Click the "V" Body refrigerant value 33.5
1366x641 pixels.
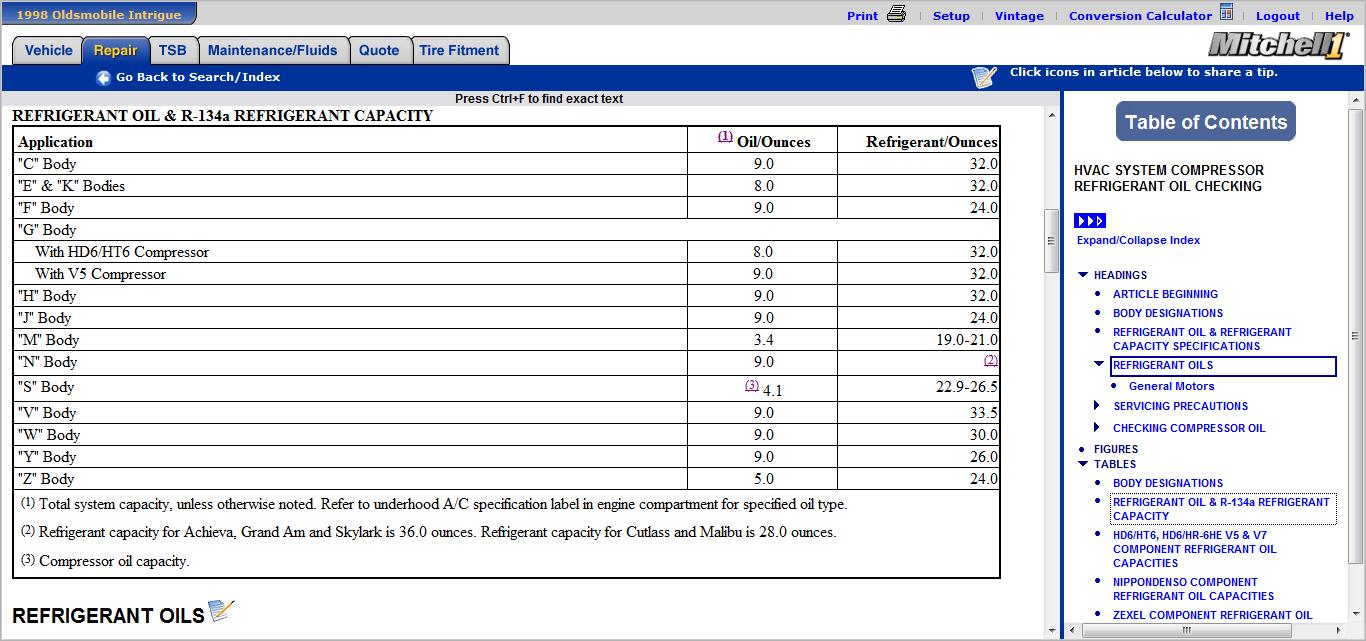[983, 413]
